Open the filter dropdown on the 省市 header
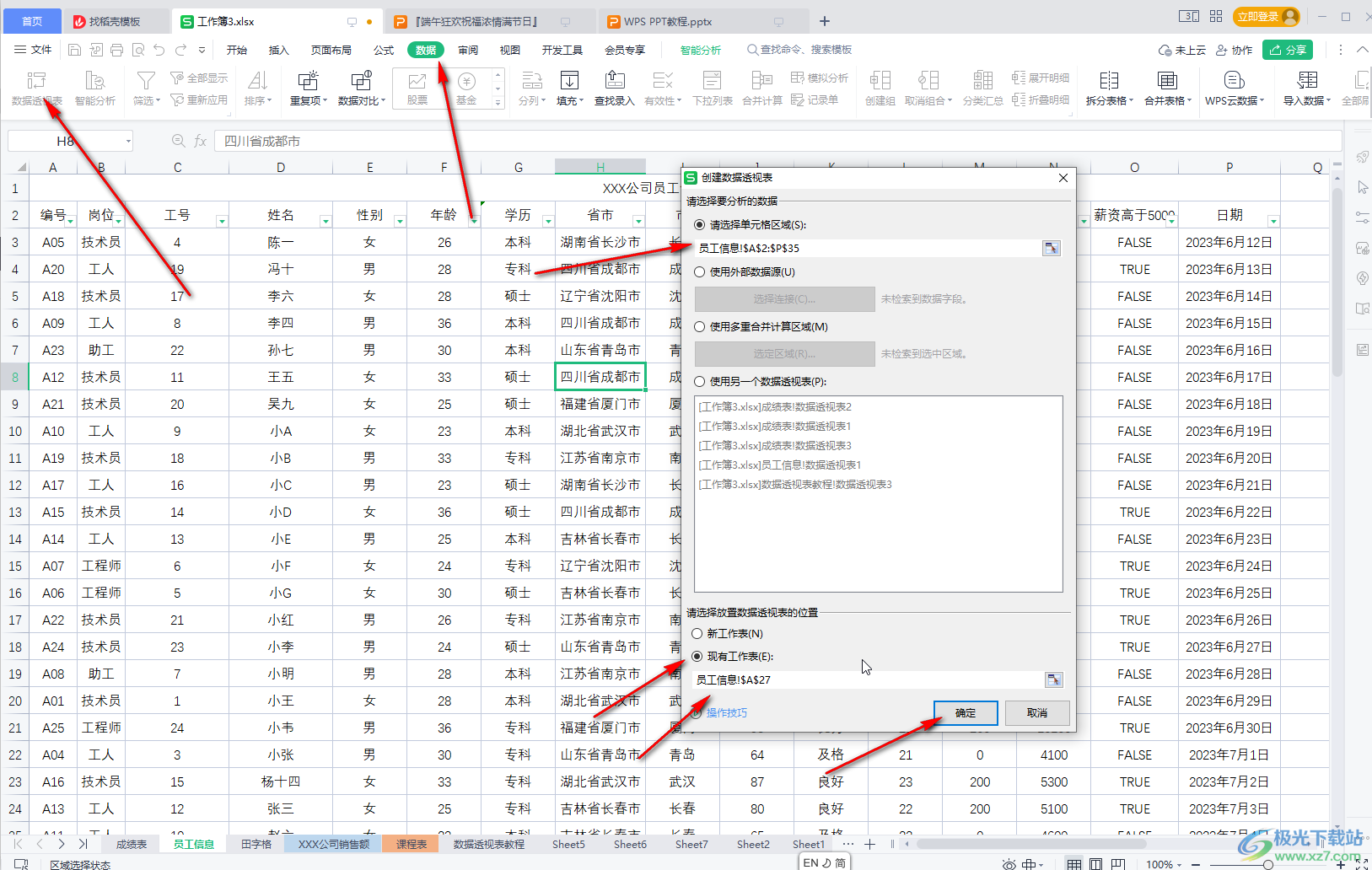The width and height of the screenshot is (1372, 870). coord(638,221)
